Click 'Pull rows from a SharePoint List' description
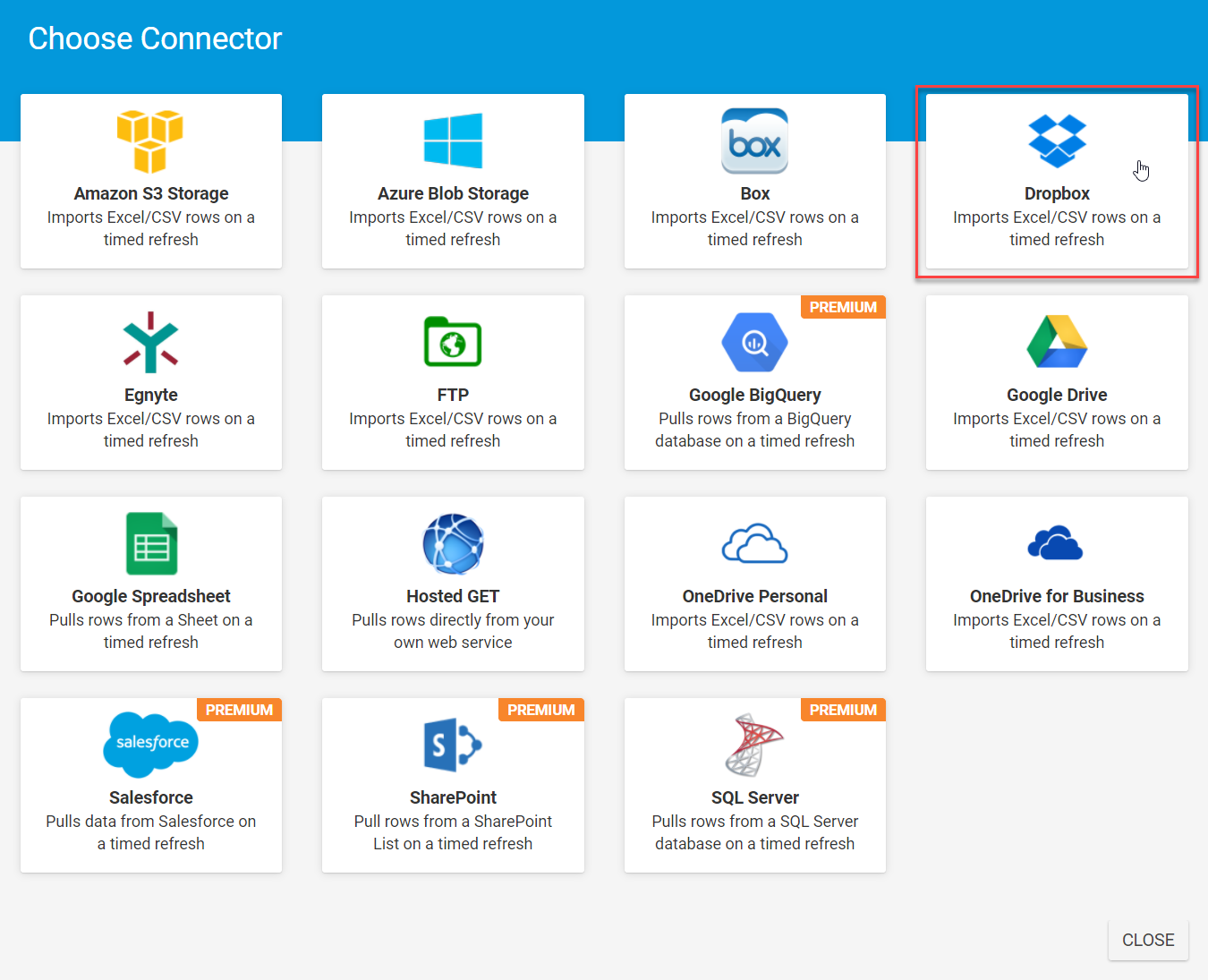 tap(453, 832)
